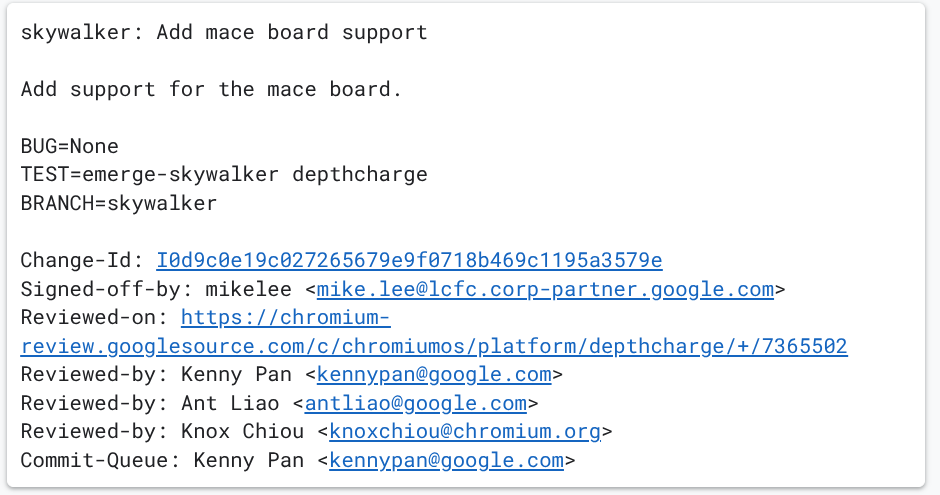Click the 'Change-Id:' label text
The image size is (940, 495).
coord(82,261)
